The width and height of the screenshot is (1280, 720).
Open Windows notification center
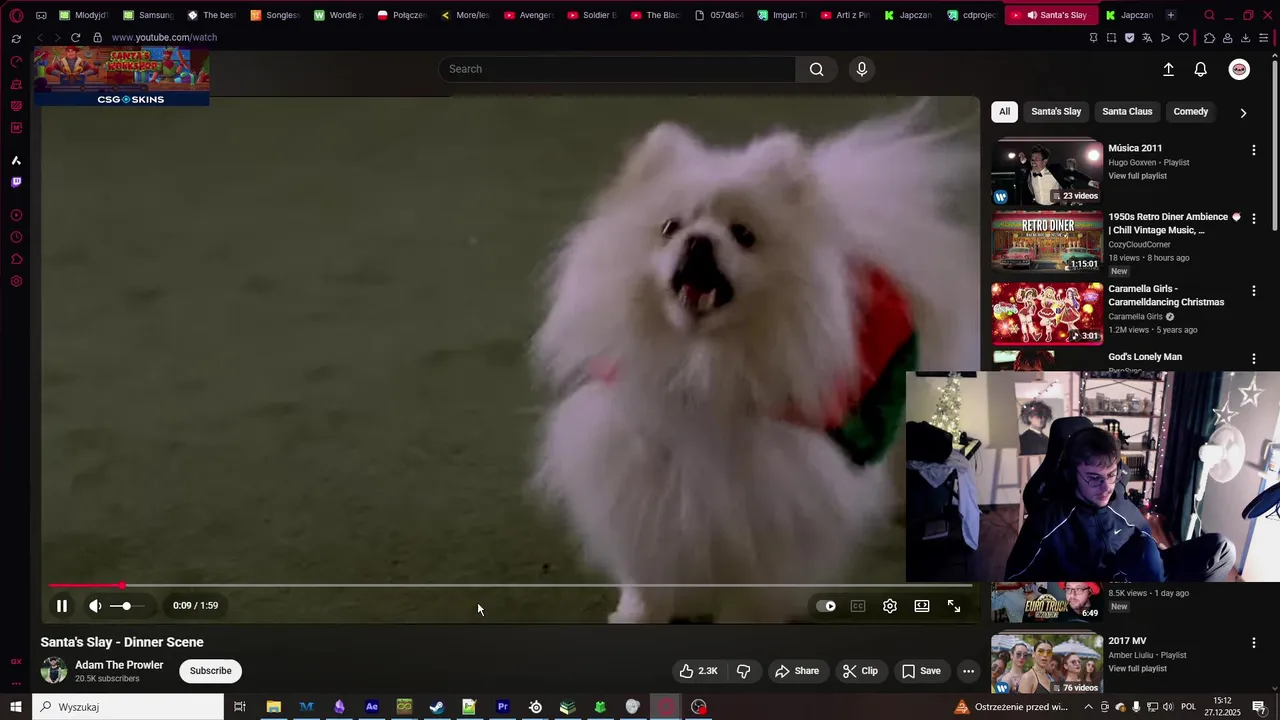pyautogui.click(x=1259, y=707)
